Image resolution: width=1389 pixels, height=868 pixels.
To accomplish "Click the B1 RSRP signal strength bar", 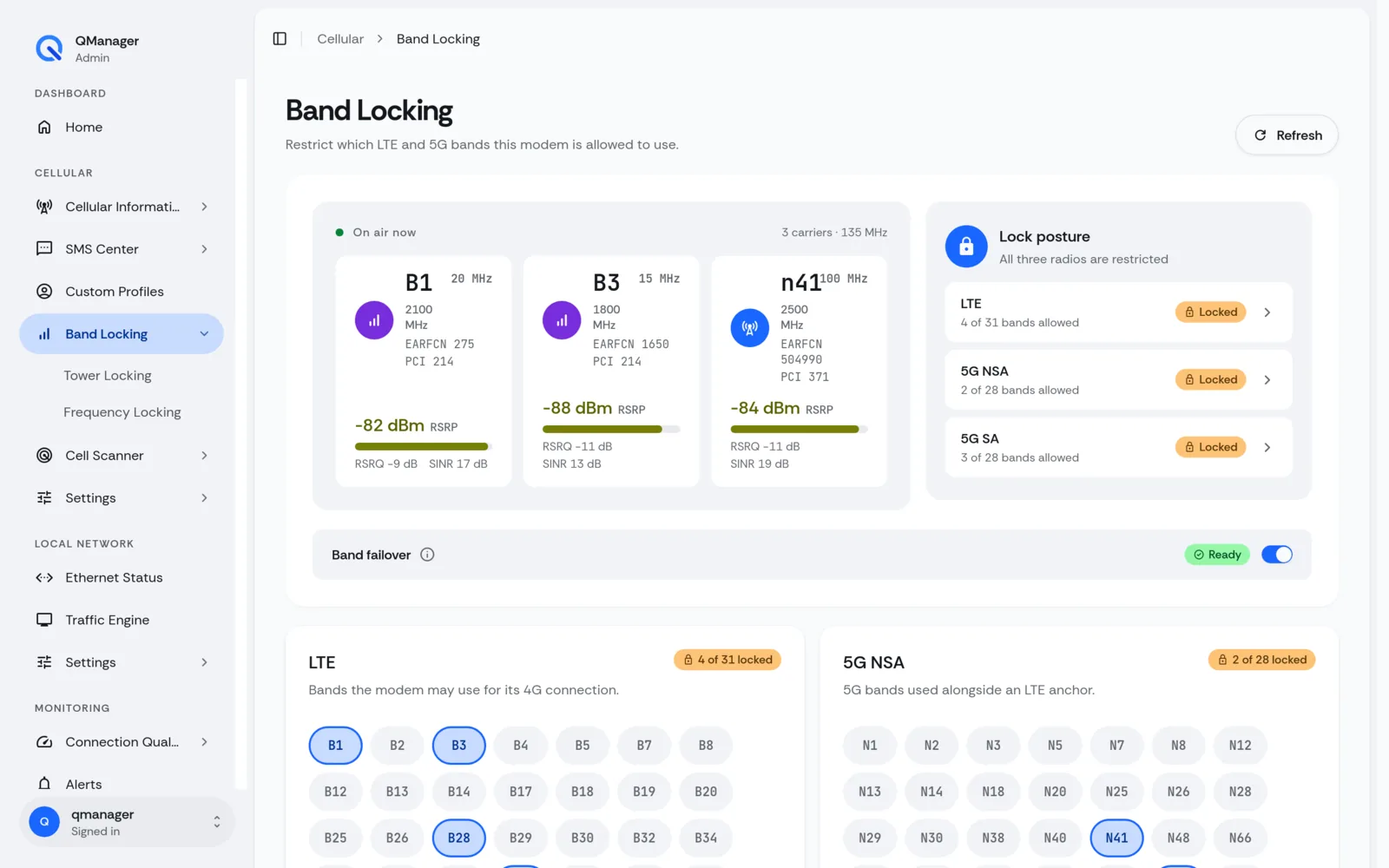I will click(424, 446).
